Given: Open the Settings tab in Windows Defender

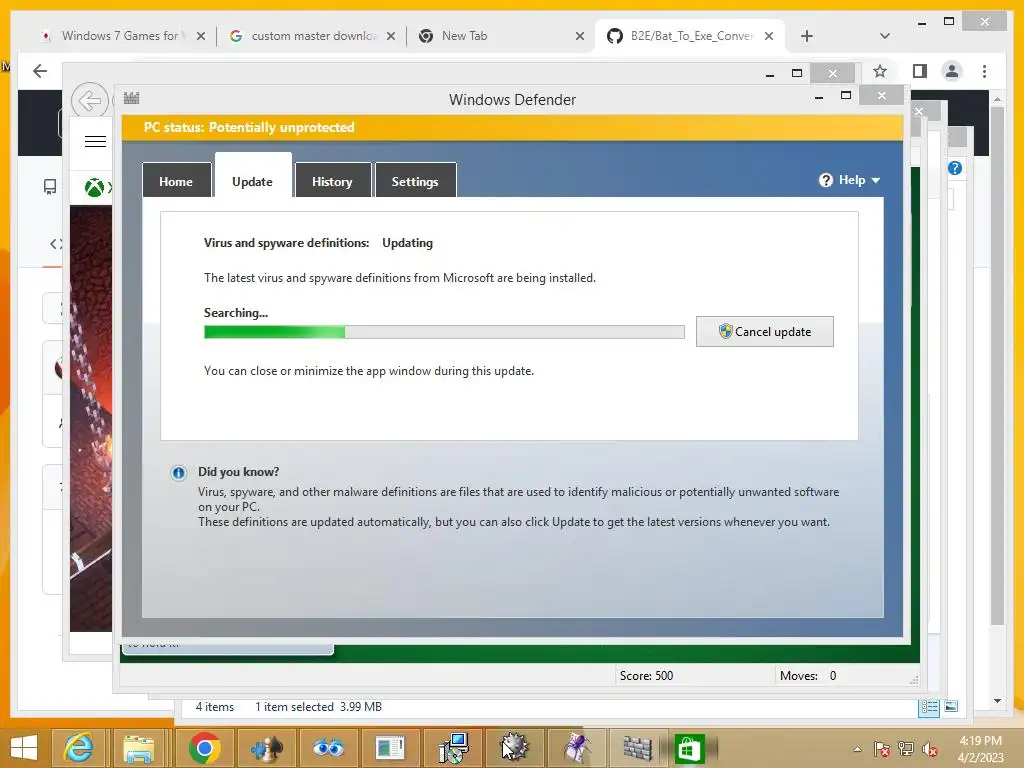Looking at the screenshot, I should click(x=415, y=180).
